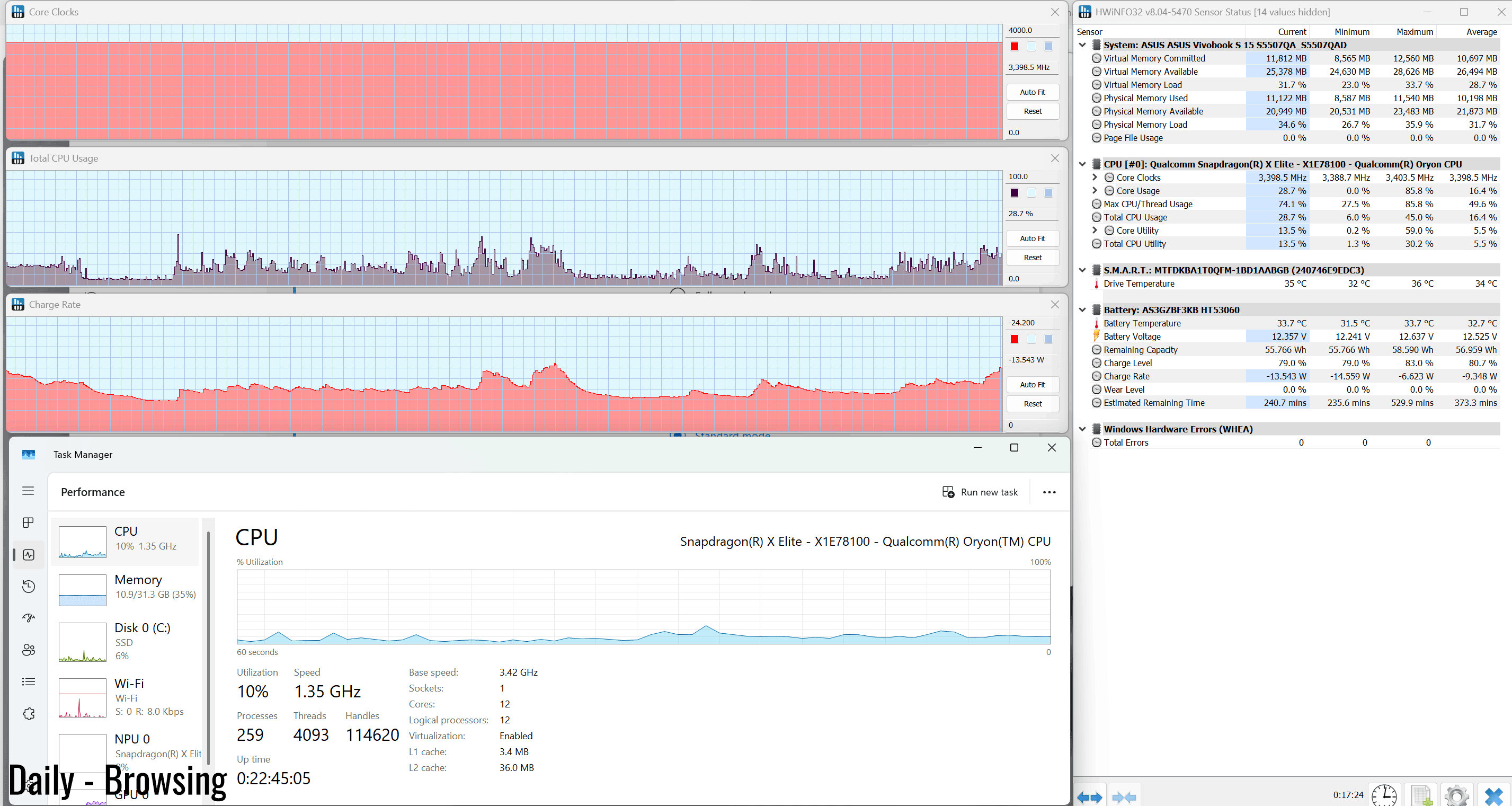Select the Max CPU/Thread Usage row
This screenshot has width=1512, height=806.
pos(1294,203)
